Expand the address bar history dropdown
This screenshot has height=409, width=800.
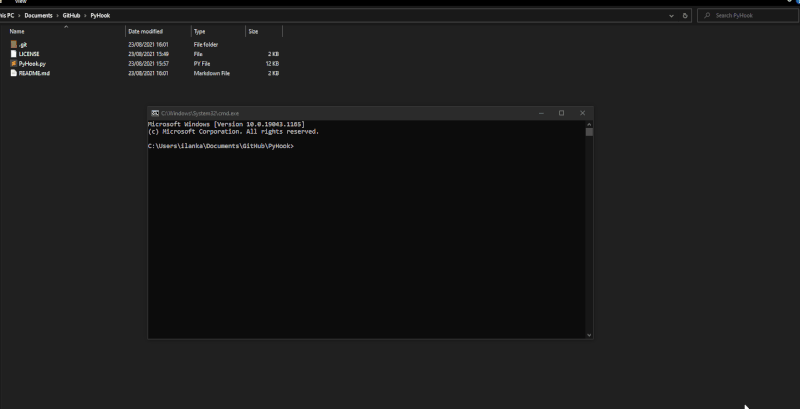pos(671,15)
